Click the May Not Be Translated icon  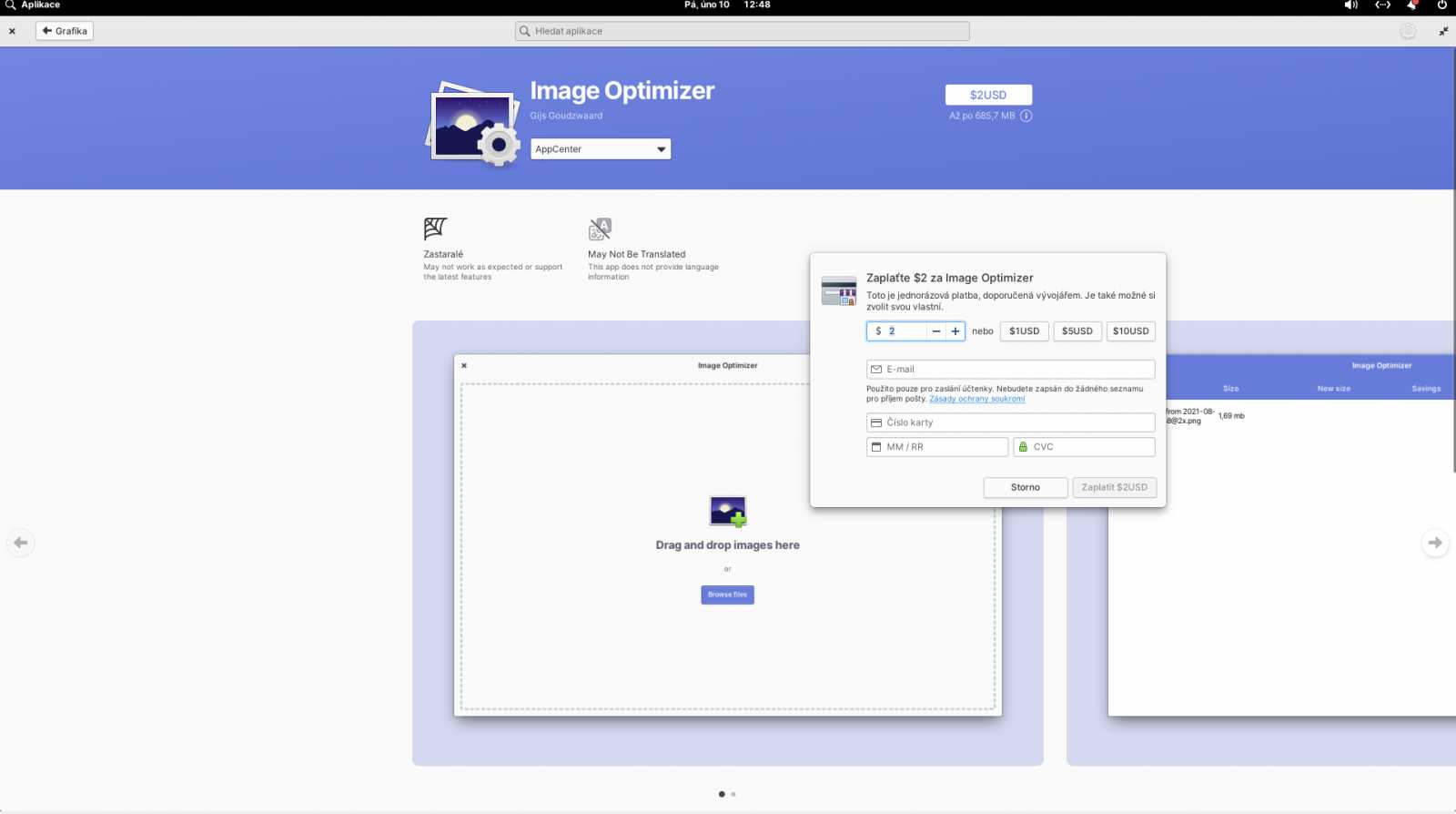(600, 229)
